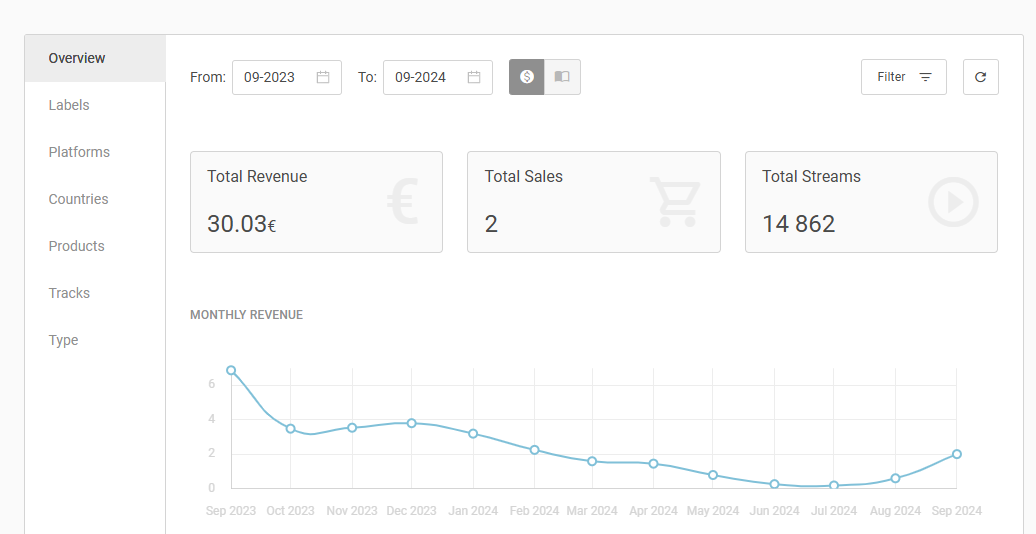Click the play icon in Total Streams
This screenshot has height=534, width=1036.
(x=953, y=202)
